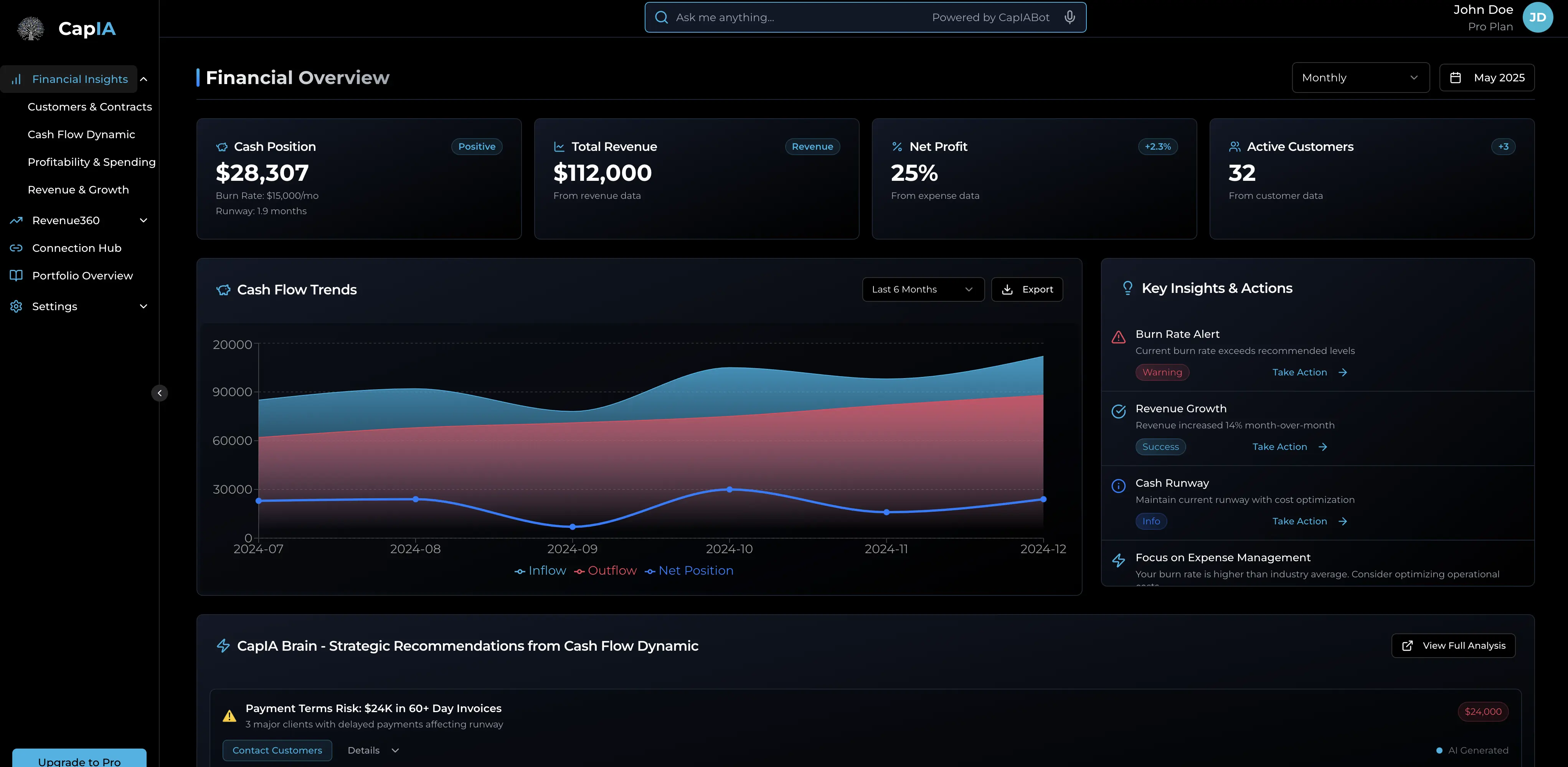Click the Key Insights lightbulb icon
Screen dimensions: 1568x767
tap(1127, 288)
